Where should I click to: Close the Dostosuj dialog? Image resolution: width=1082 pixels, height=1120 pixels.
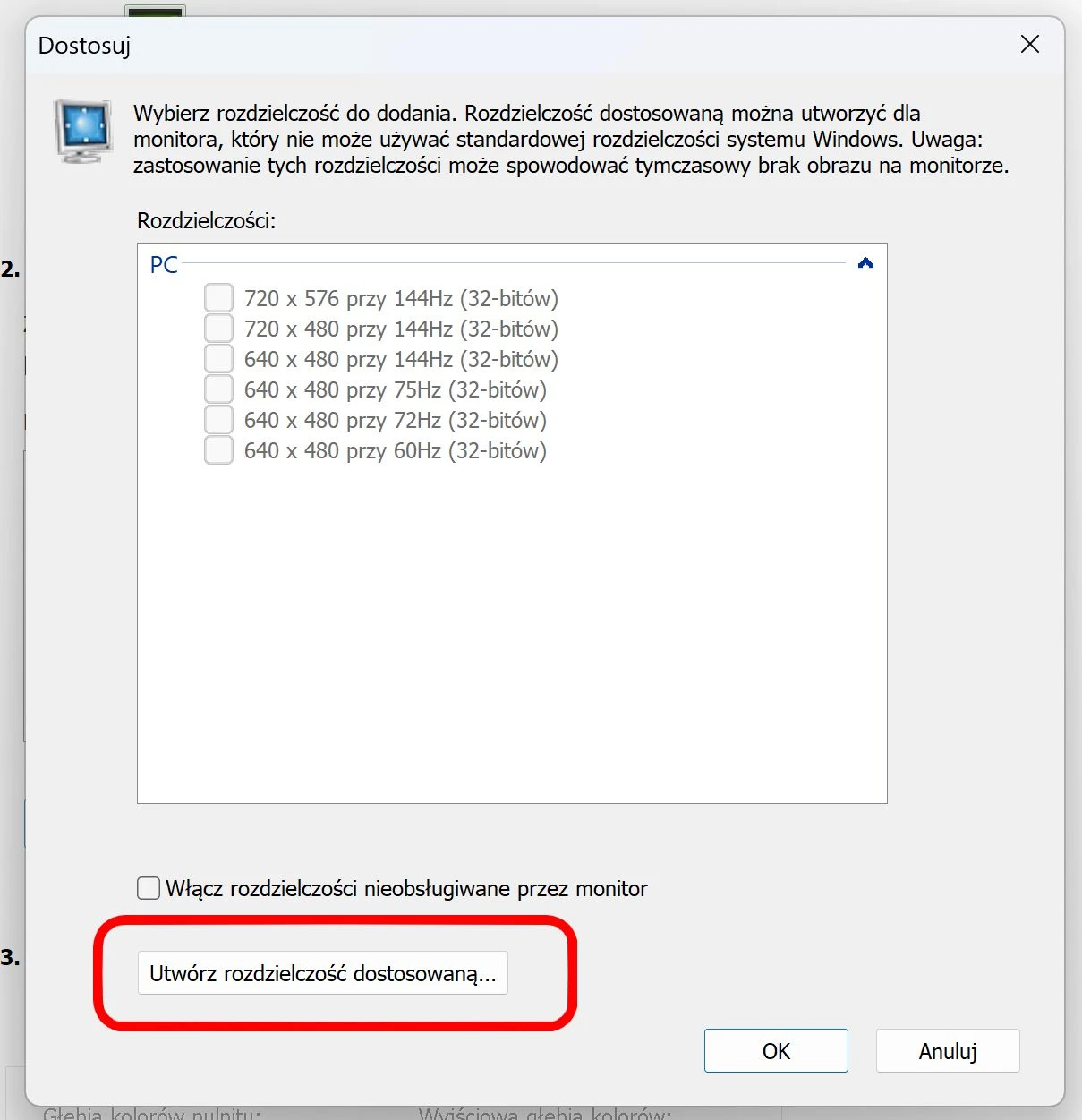1030,44
